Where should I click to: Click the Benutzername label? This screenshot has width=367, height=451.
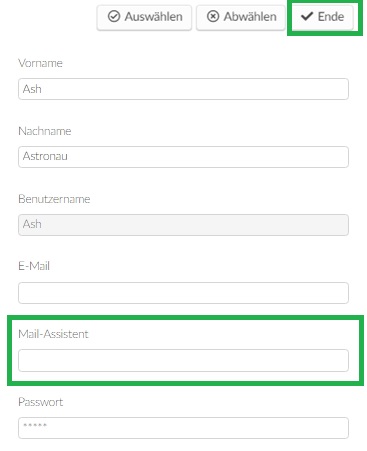coord(54,199)
